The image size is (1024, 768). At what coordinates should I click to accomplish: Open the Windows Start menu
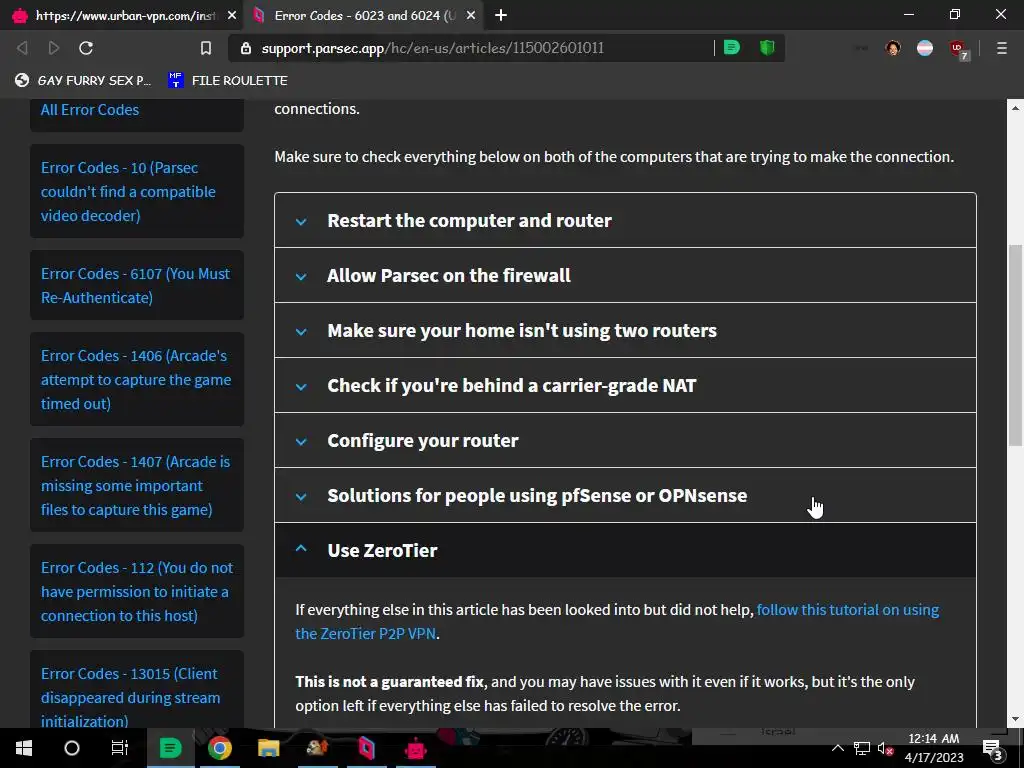coord(24,748)
